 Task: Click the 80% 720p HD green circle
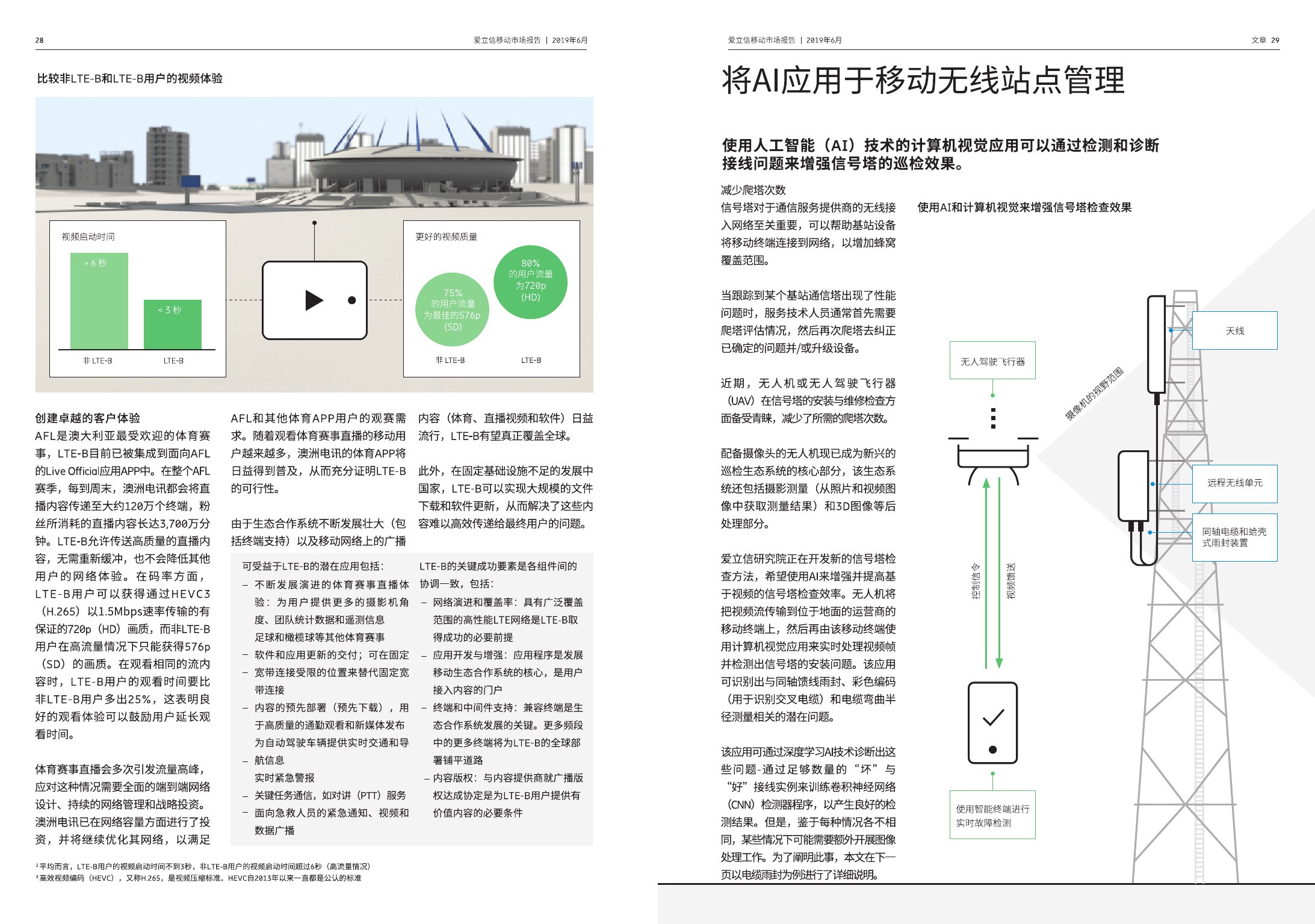coord(530,281)
